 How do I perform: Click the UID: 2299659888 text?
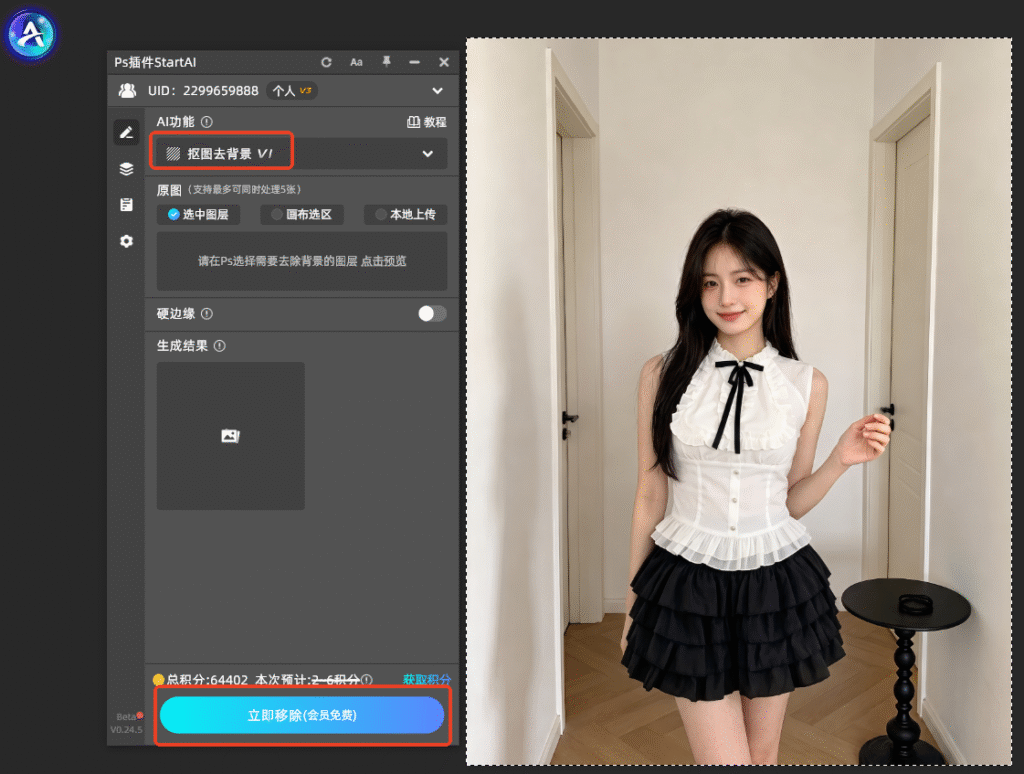[203, 91]
